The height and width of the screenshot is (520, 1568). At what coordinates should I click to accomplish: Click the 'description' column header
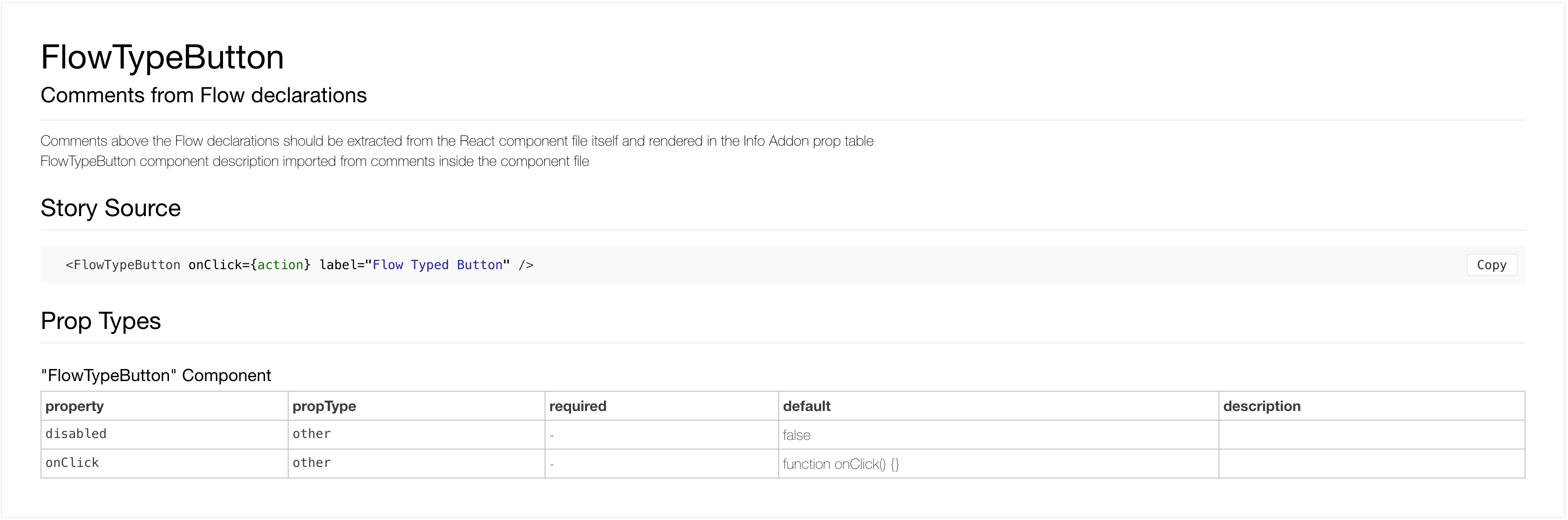pyautogui.click(x=1262, y=406)
